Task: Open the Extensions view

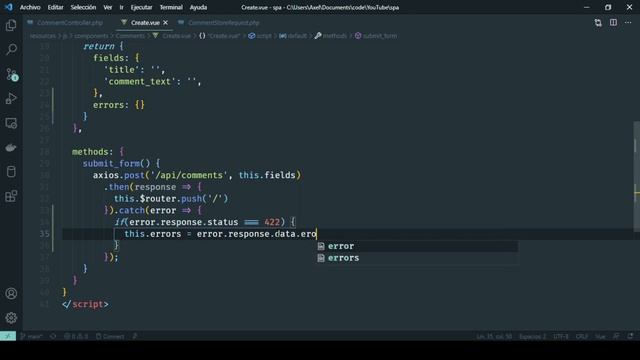Action: 11,196
